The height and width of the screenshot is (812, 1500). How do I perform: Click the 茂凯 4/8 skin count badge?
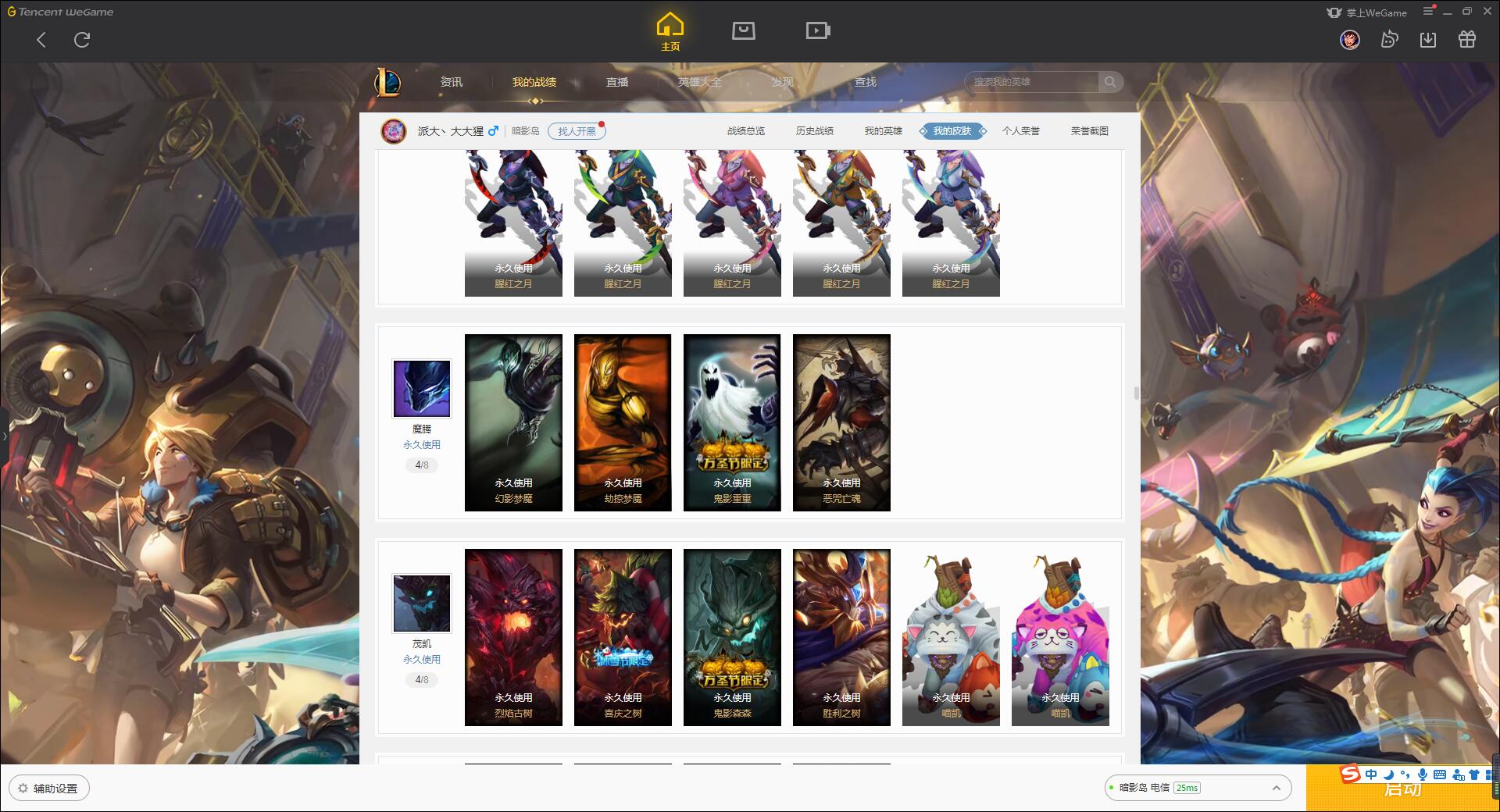[x=422, y=680]
